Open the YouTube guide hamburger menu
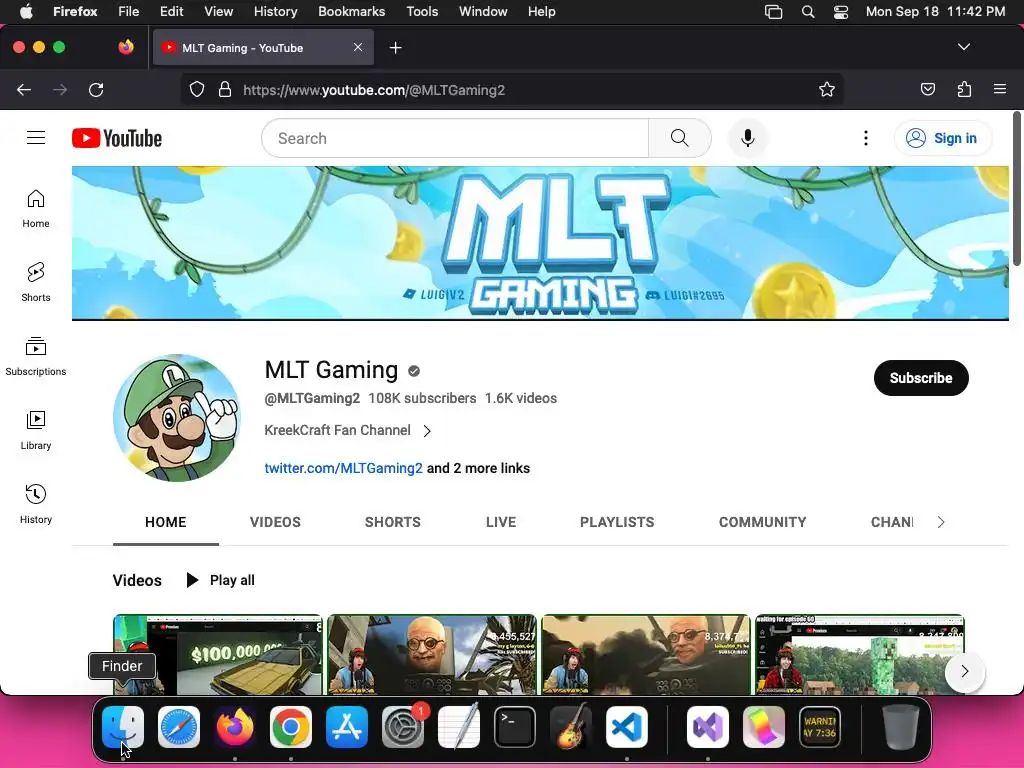Image resolution: width=1024 pixels, height=768 pixels. [x=36, y=138]
